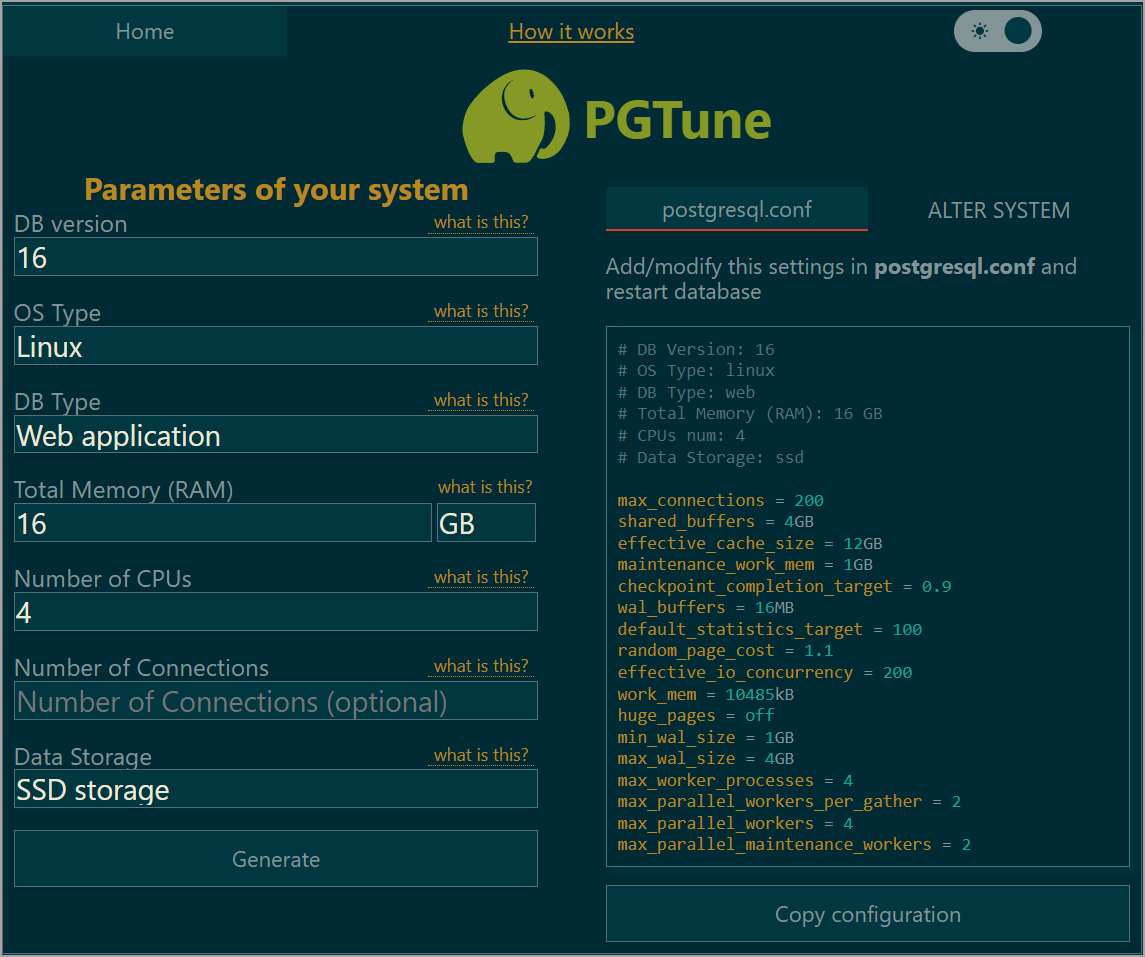Viewport: 1145px width, 957px height.
Task: Switch to the postgresql.conf tab
Action: point(737,210)
